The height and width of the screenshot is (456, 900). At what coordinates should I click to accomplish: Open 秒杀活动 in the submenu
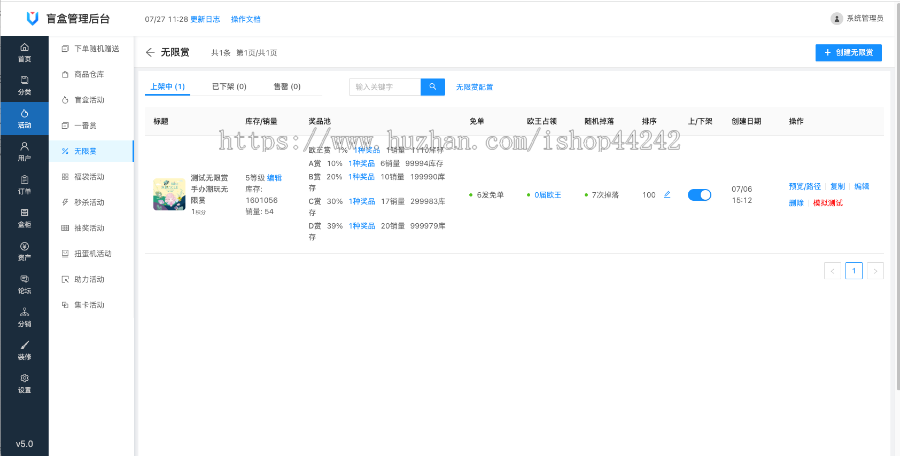tap(91, 202)
